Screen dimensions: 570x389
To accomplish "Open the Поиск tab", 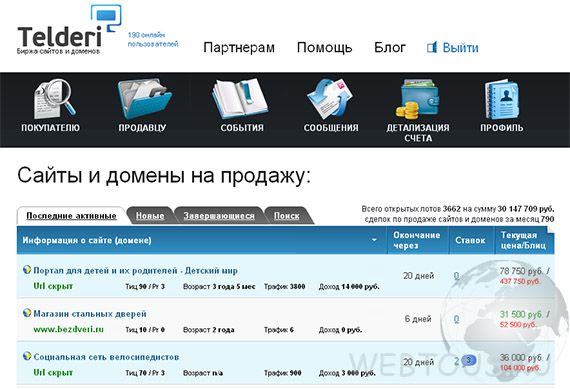I will tap(286, 216).
